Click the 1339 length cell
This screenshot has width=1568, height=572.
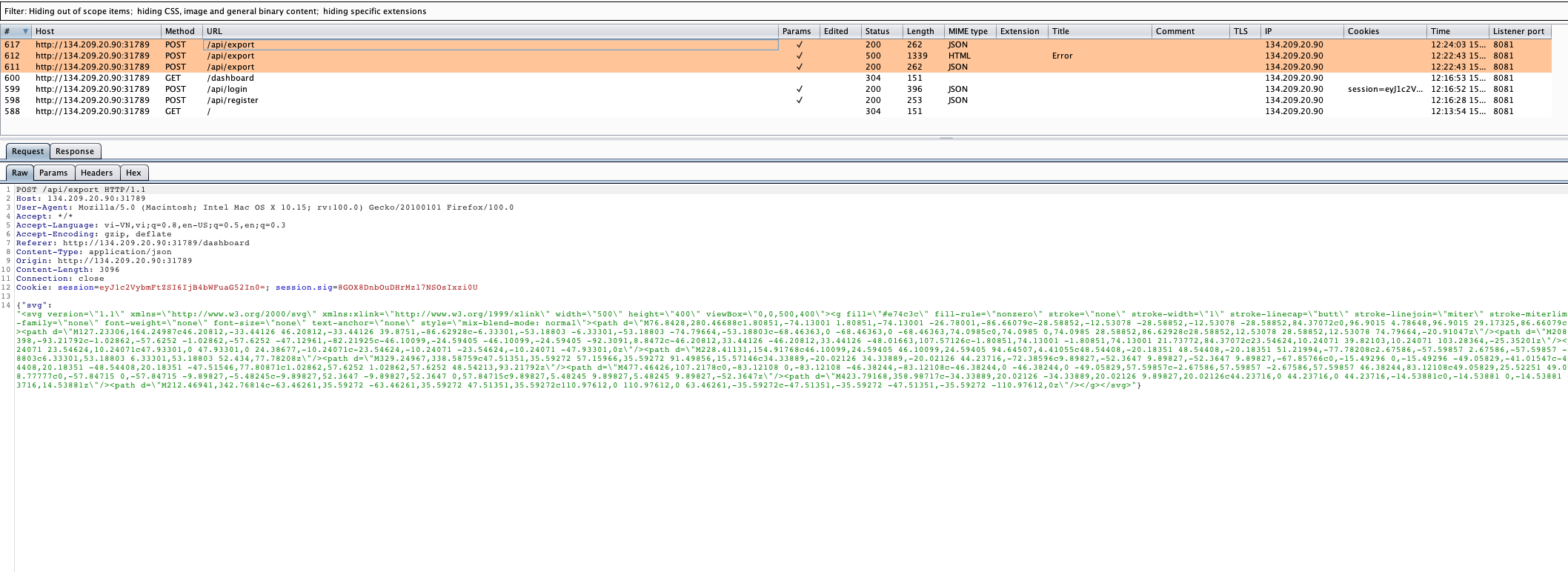pos(917,56)
